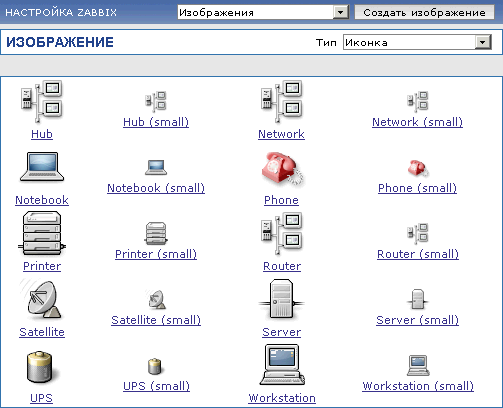The image size is (503, 408).
Task: Click the large Server tower icon
Action: 282,299
